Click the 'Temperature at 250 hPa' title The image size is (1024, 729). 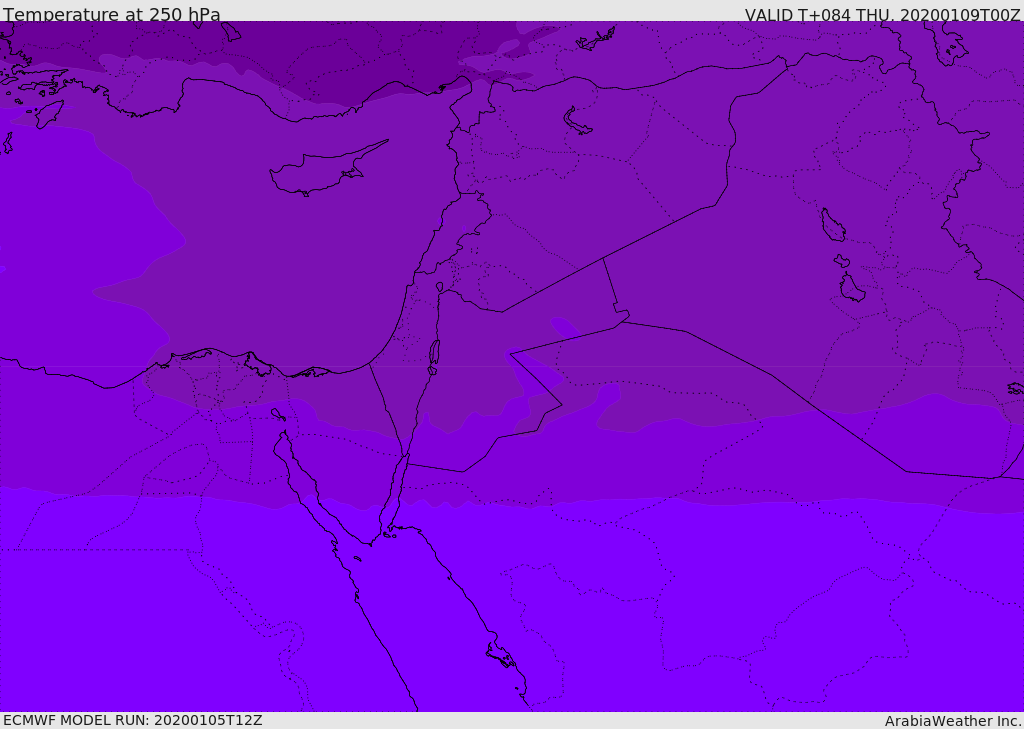coord(112,14)
